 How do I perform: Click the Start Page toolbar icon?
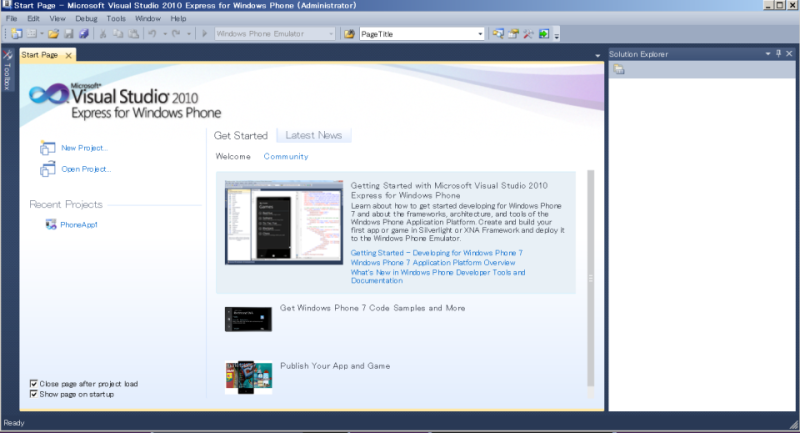544,34
